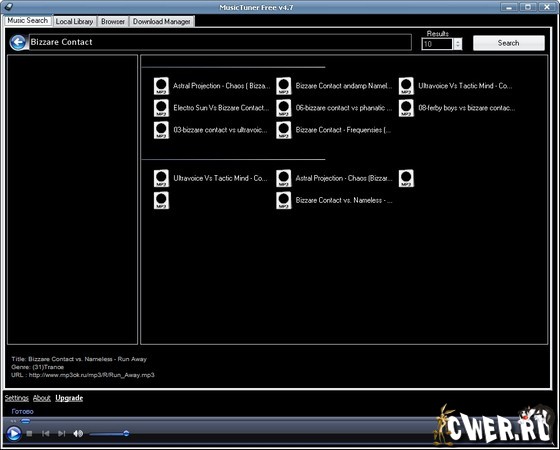This screenshot has width=560, height=450.
Task: Click the blue back arrow button
Action: pyautogui.click(x=18, y=42)
